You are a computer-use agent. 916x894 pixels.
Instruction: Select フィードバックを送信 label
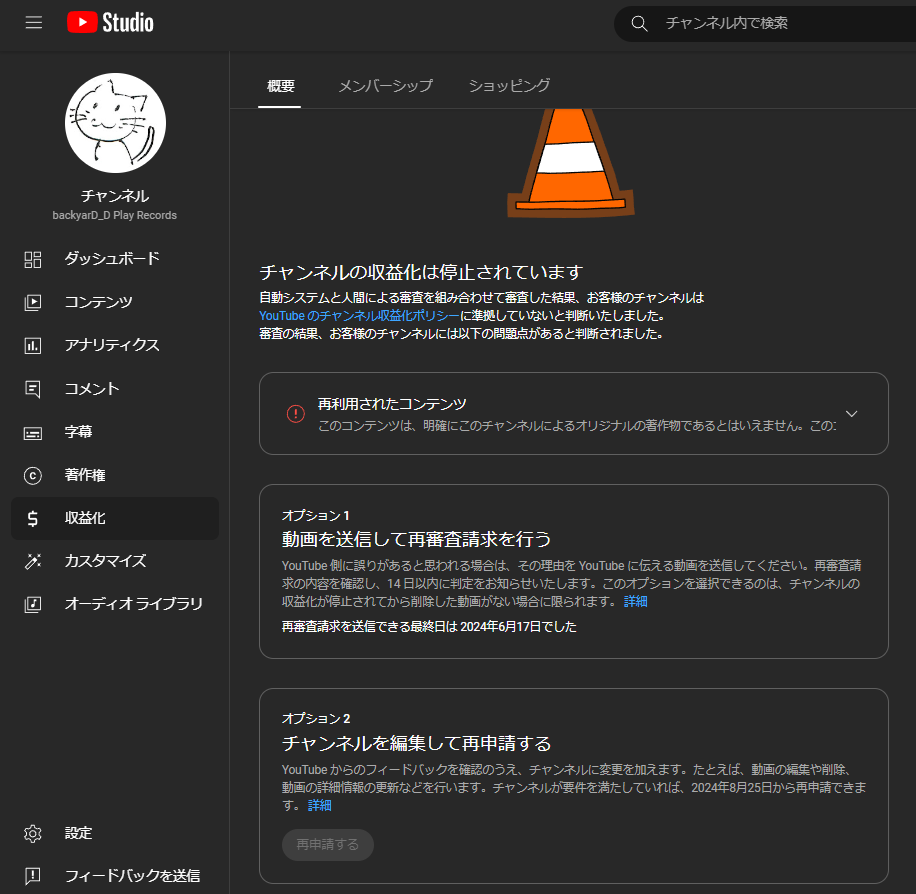(x=132, y=875)
